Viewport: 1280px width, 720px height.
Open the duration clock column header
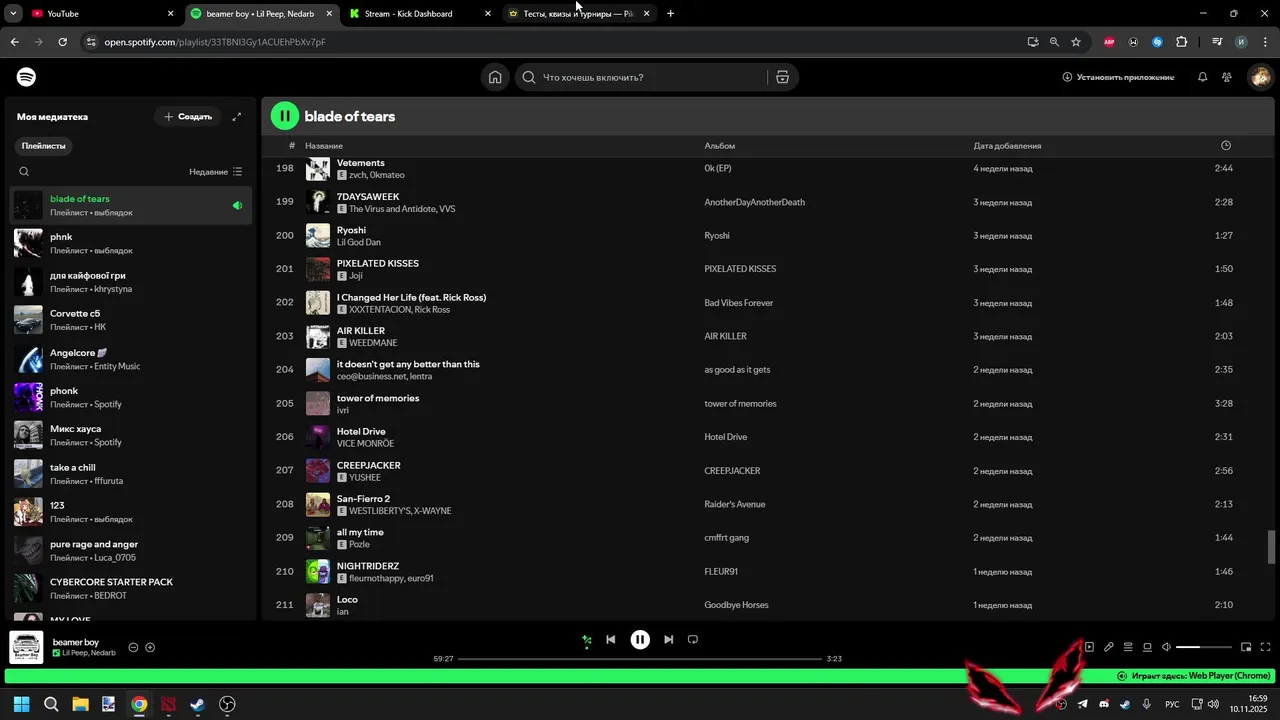[1226, 146]
